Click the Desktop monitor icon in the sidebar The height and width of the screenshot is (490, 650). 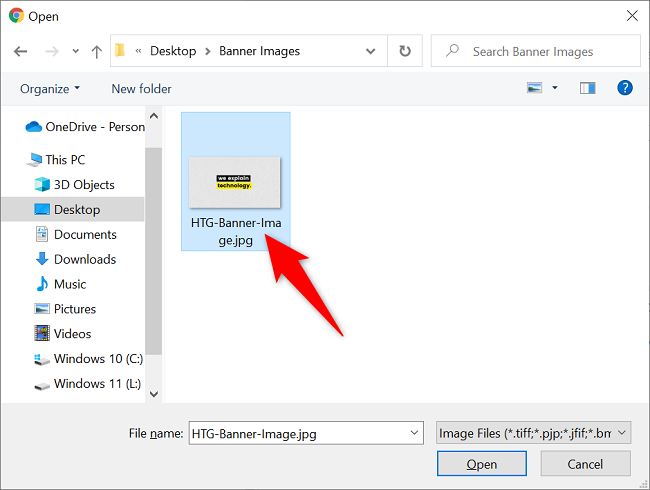click(x=42, y=209)
